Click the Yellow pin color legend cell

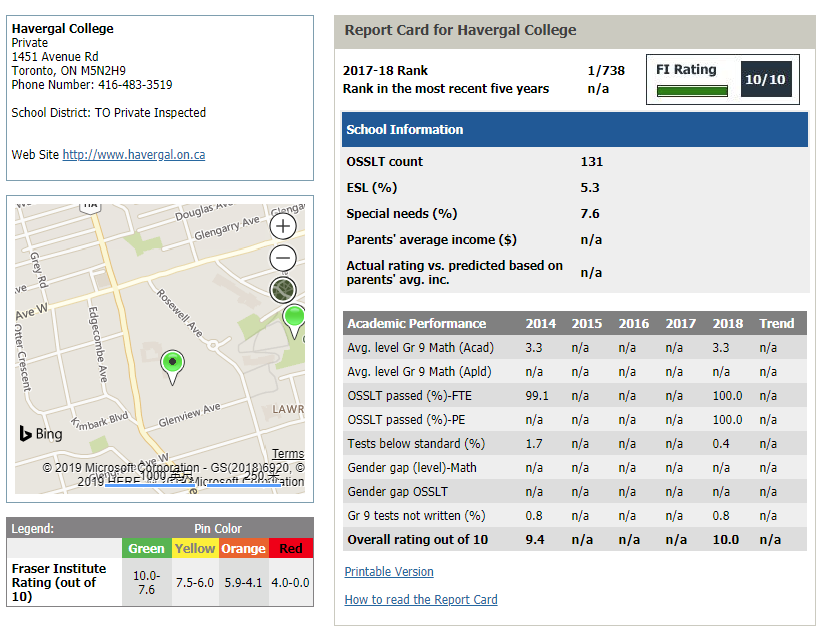(x=195, y=548)
